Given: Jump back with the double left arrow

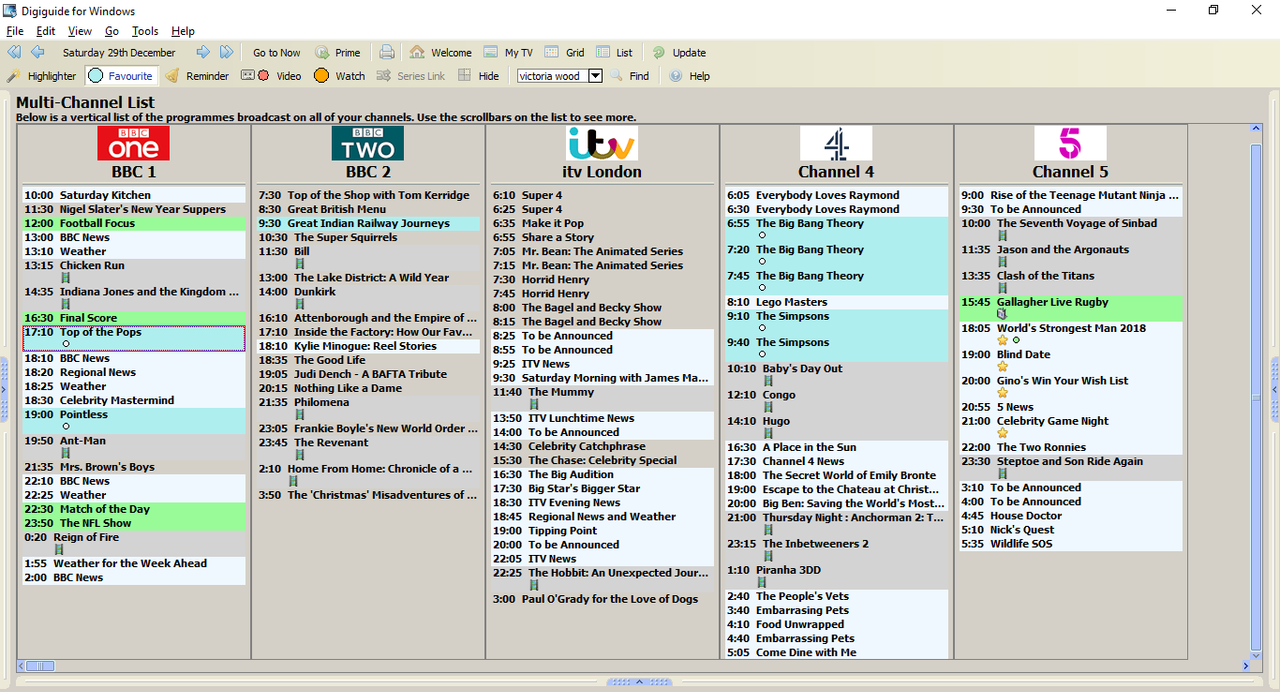Looking at the screenshot, I should [x=14, y=52].
